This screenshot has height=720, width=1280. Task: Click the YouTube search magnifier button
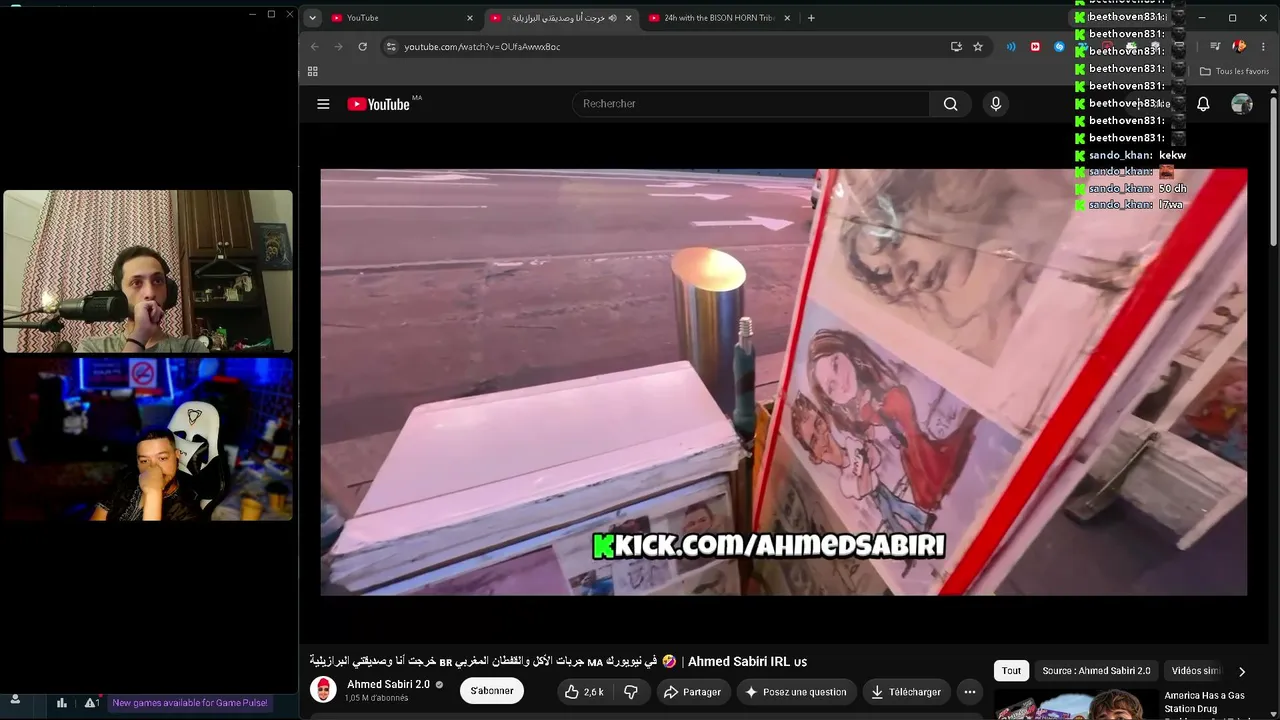coord(950,104)
